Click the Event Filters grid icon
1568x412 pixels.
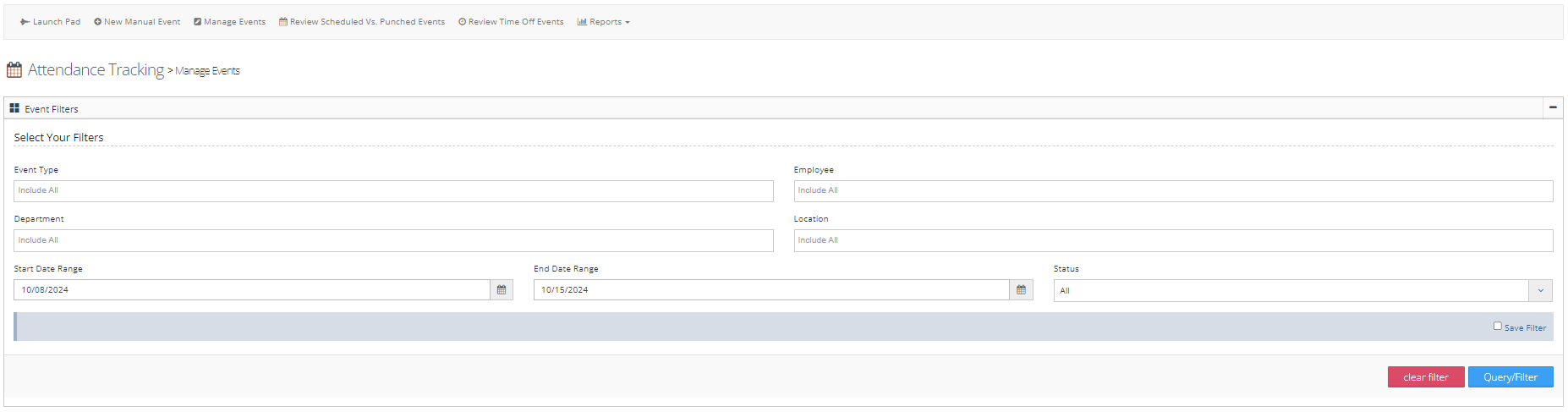[x=14, y=108]
